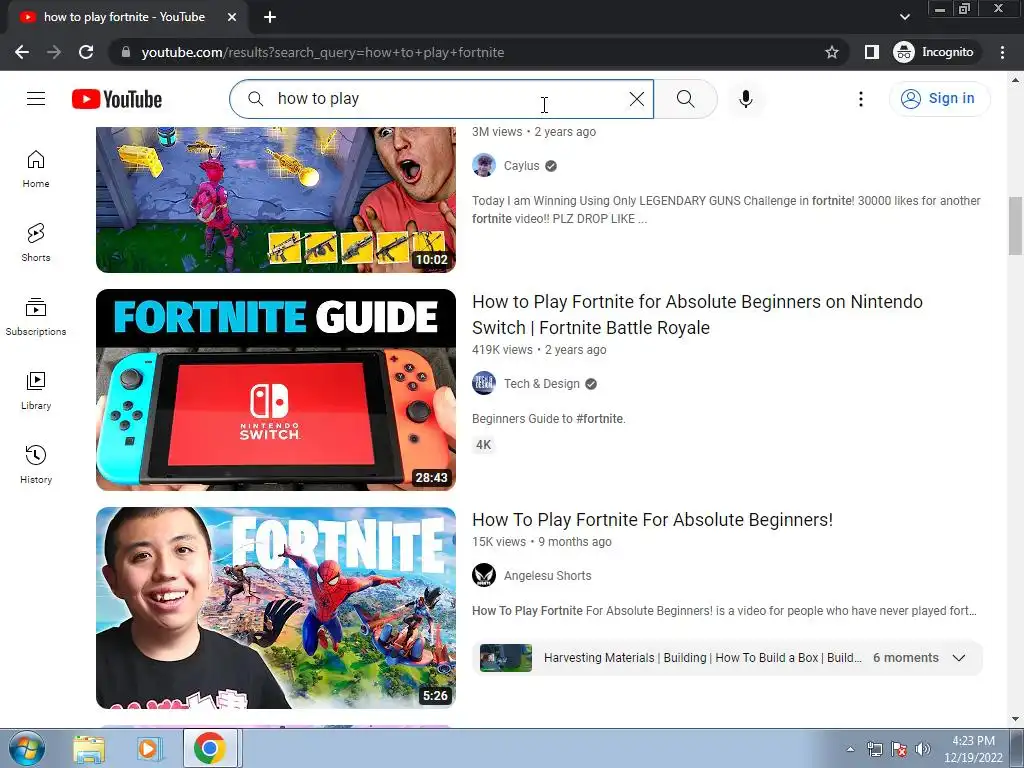Click Angelesu Shorts channel avatar

click(484, 575)
